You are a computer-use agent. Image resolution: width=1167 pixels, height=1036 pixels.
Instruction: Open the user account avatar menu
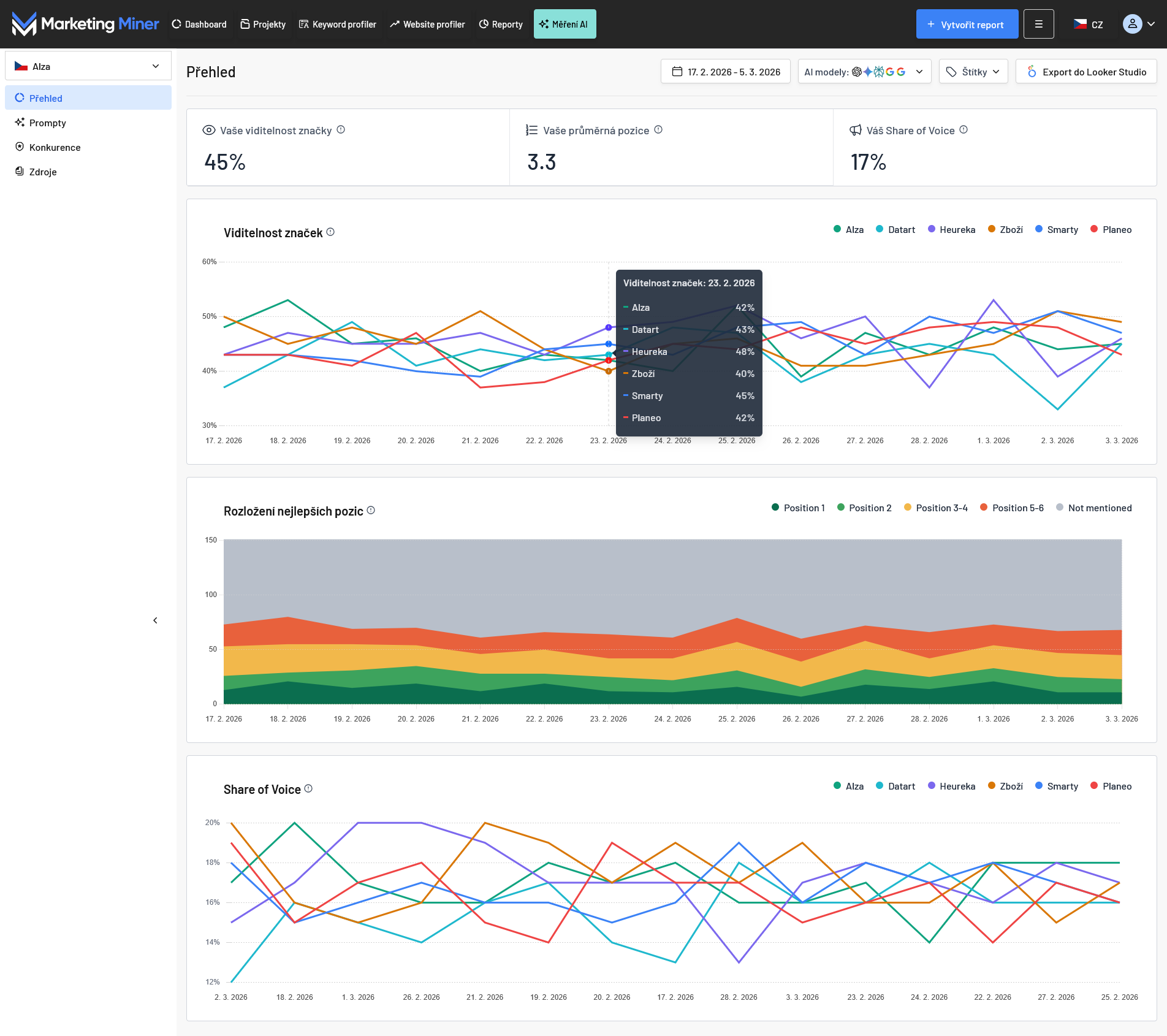1138,24
